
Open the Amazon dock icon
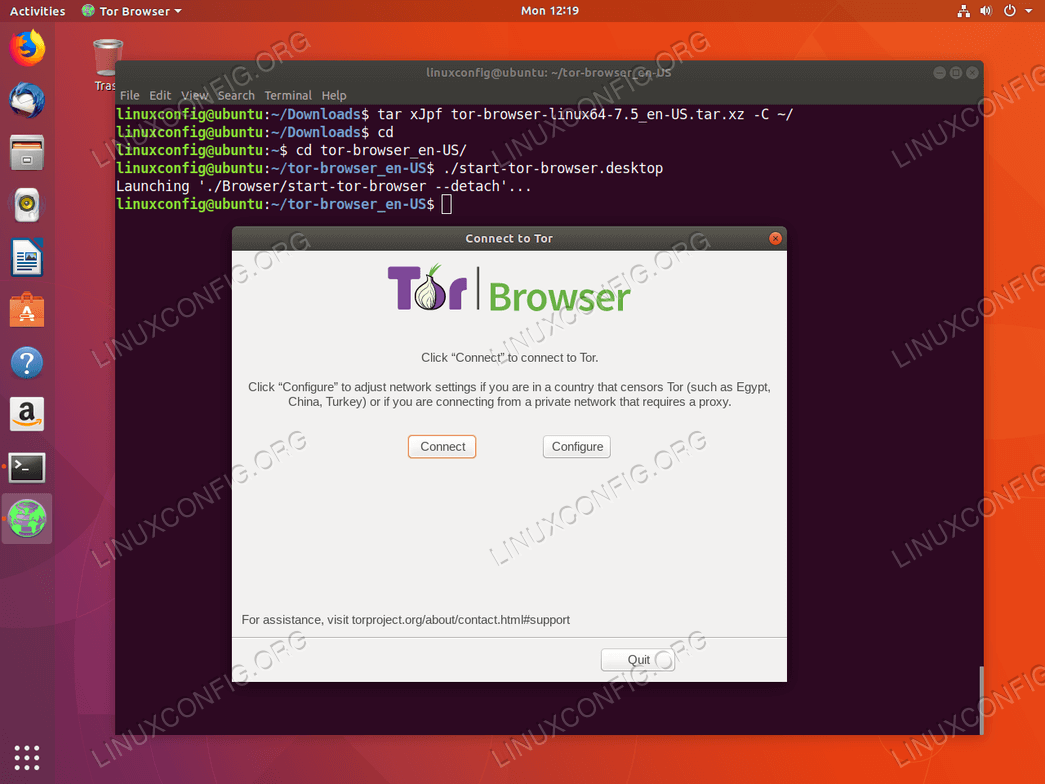(27, 415)
